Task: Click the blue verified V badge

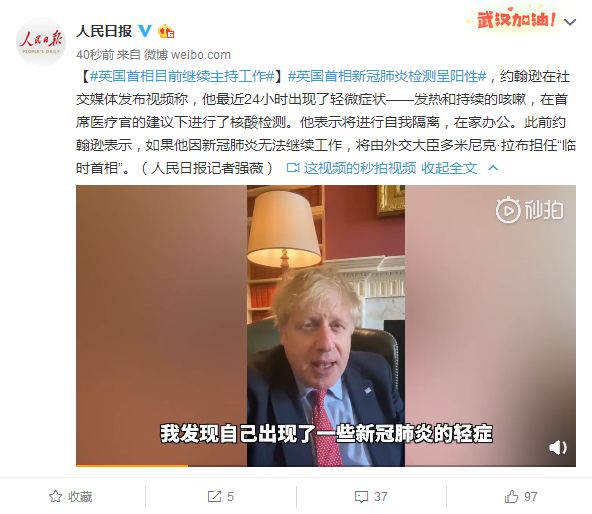Action: (145, 31)
